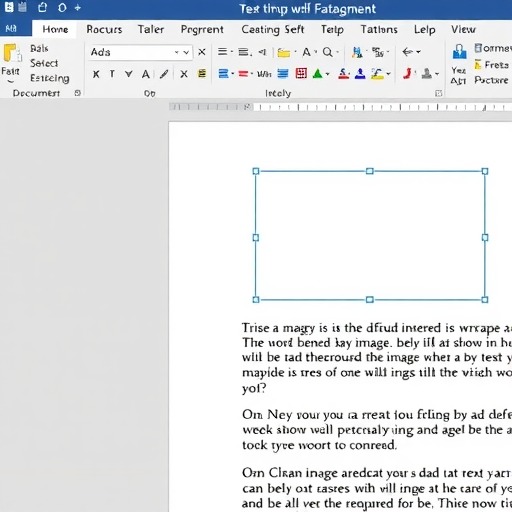Click the calendar grid icon in title bar
Image resolution: width=512 pixels, height=512 pixels.
point(22,7)
